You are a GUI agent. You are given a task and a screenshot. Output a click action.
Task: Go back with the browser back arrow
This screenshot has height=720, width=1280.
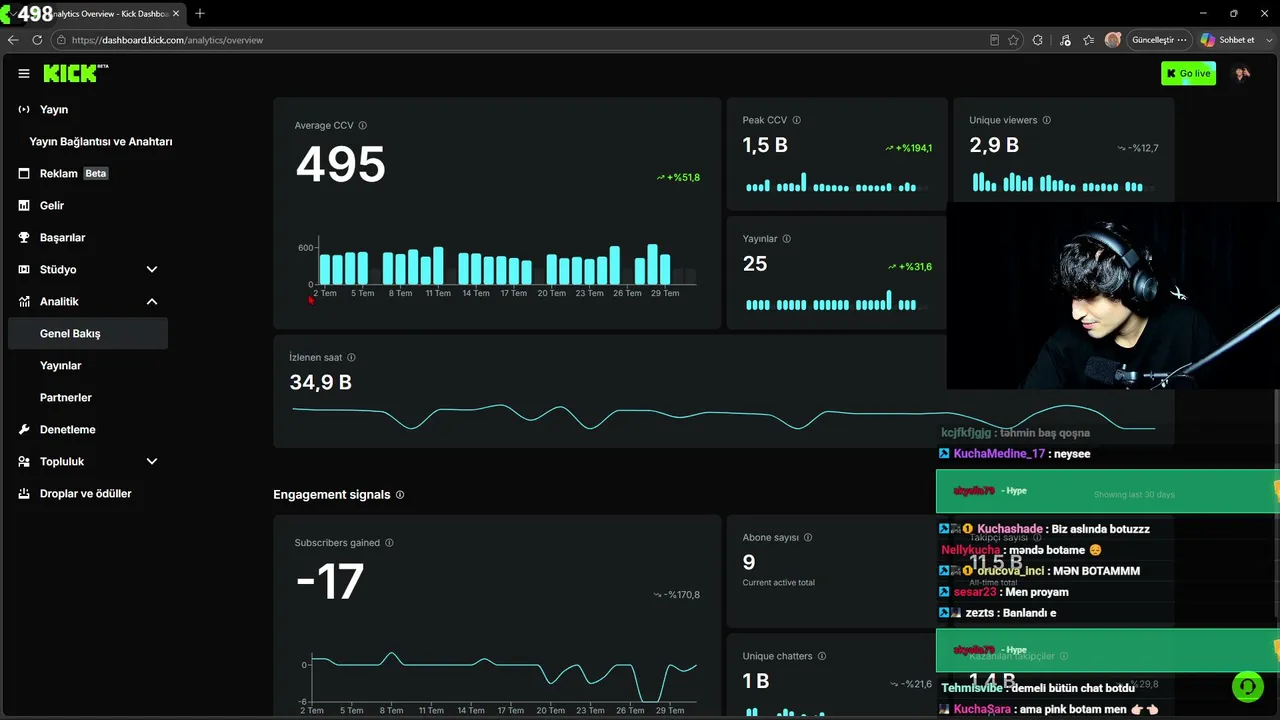(13, 40)
